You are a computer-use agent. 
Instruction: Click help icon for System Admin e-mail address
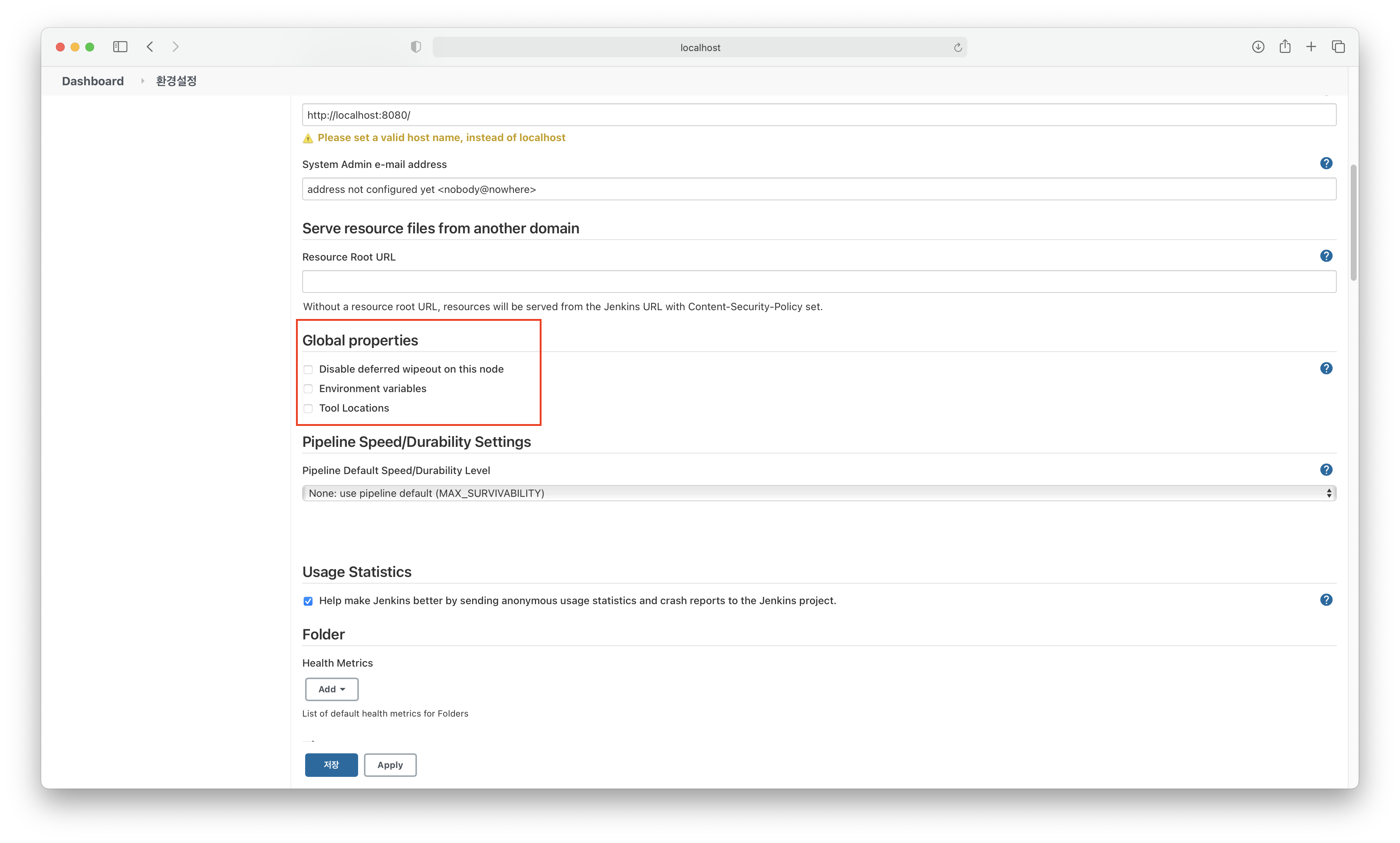coord(1326,164)
